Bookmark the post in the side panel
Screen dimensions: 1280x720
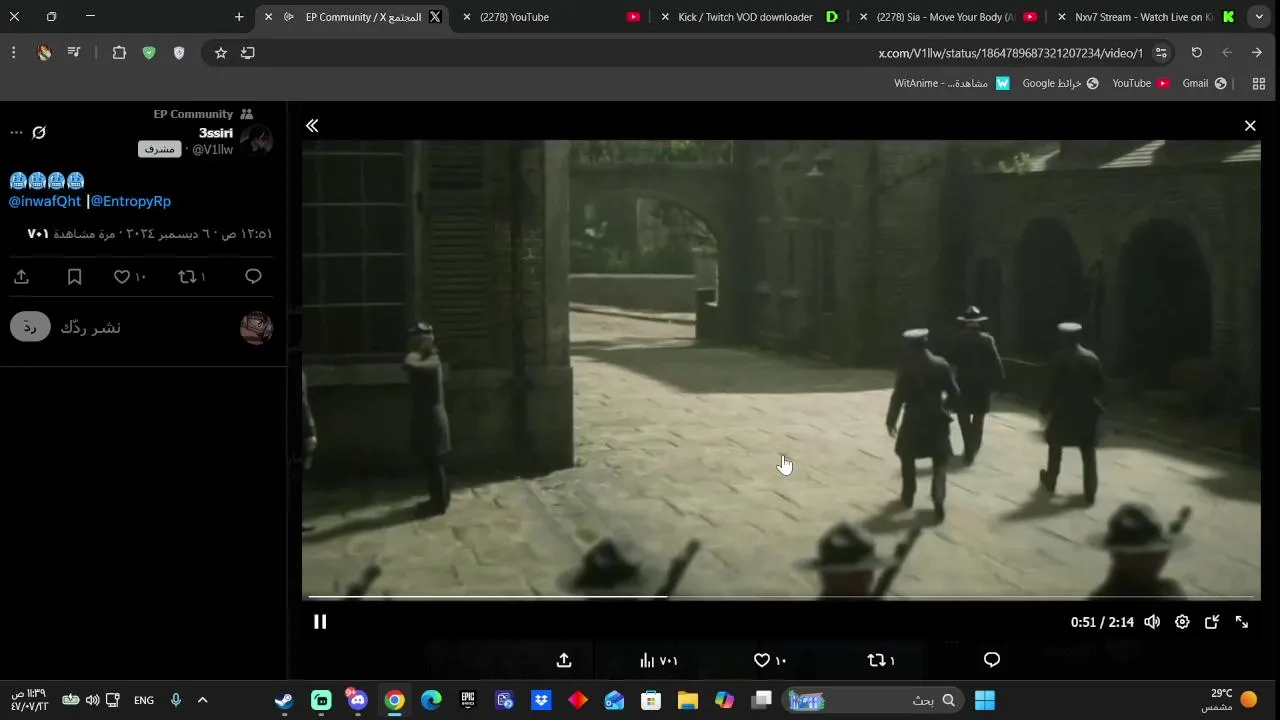click(x=74, y=277)
